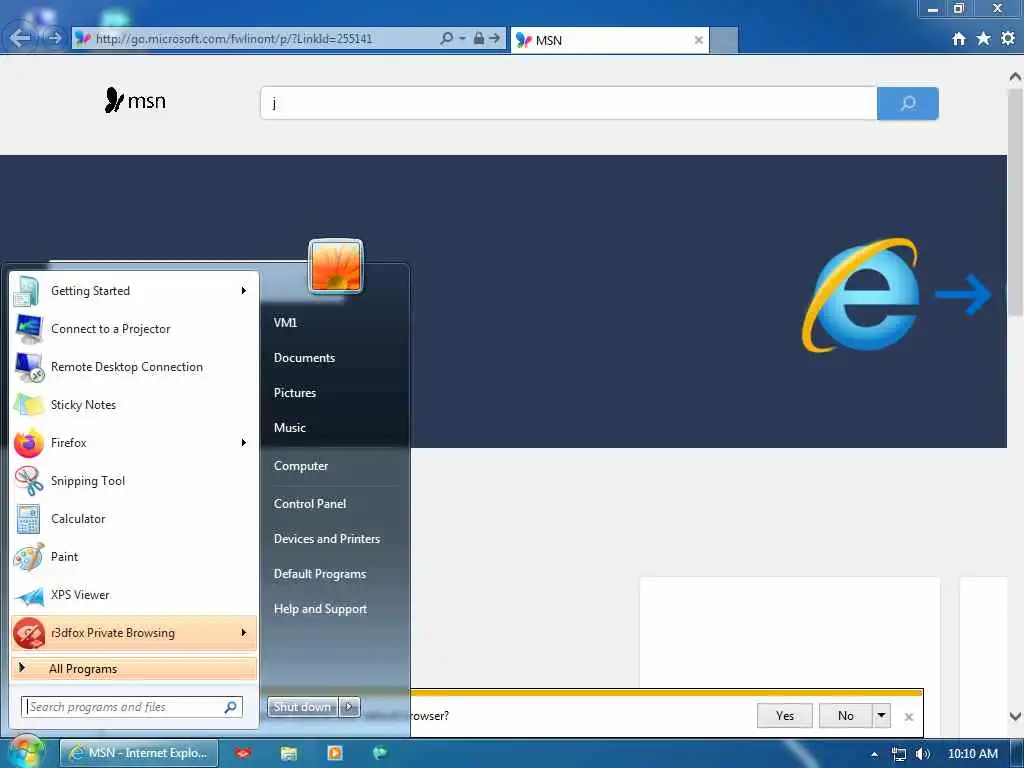Click the volume speaker tray icon
Image resolution: width=1024 pixels, height=768 pixels.
923,754
